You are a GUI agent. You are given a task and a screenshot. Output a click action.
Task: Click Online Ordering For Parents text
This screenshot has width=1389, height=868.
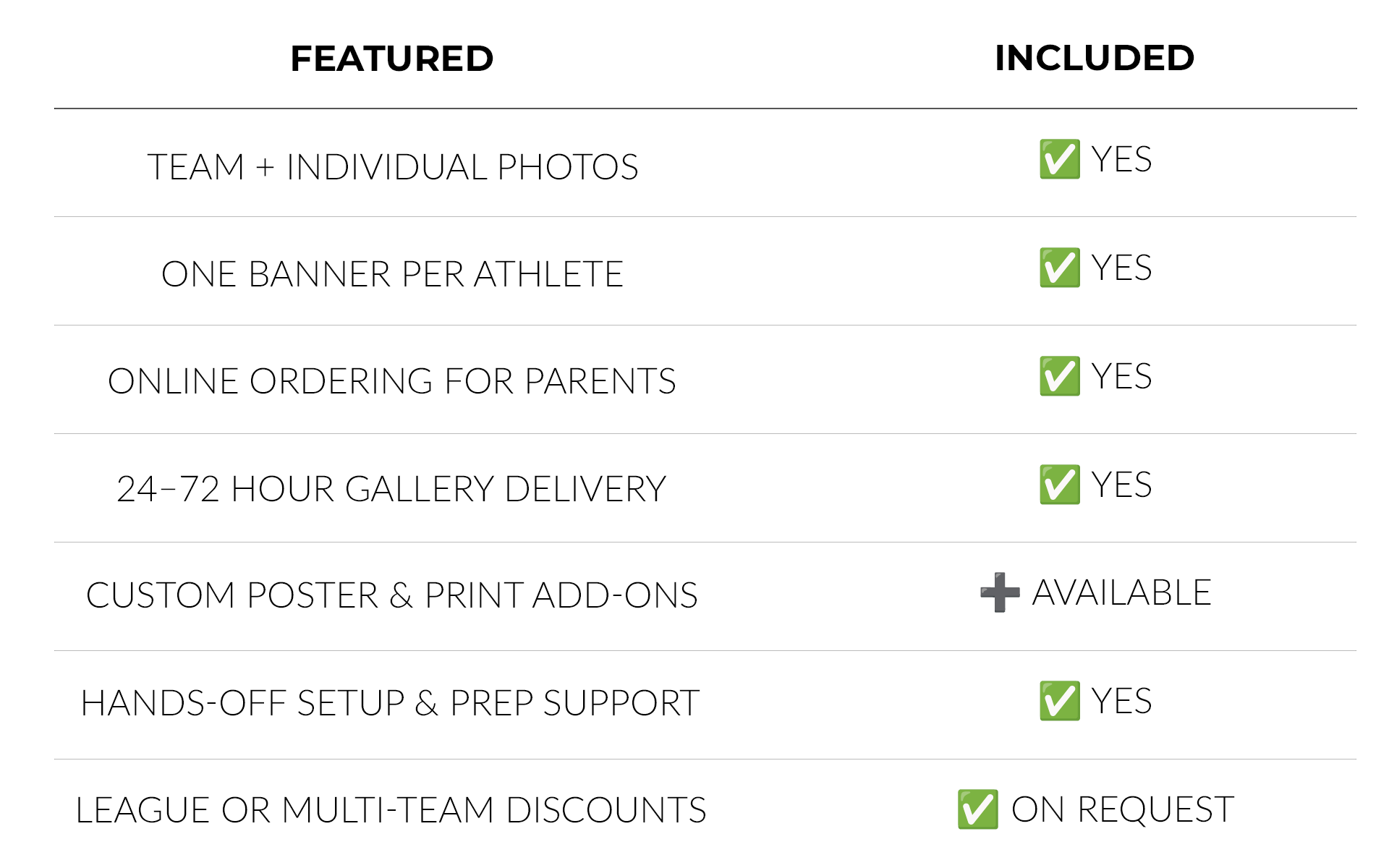click(x=392, y=381)
